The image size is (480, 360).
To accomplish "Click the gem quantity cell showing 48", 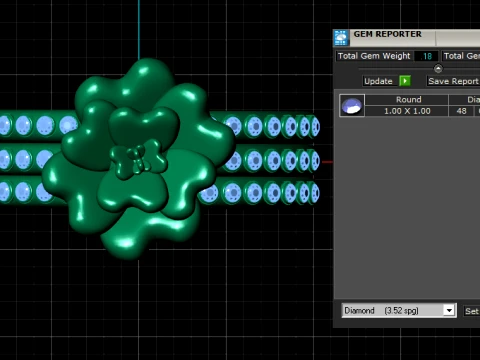I will pyautogui.click(x=461, y=111).
